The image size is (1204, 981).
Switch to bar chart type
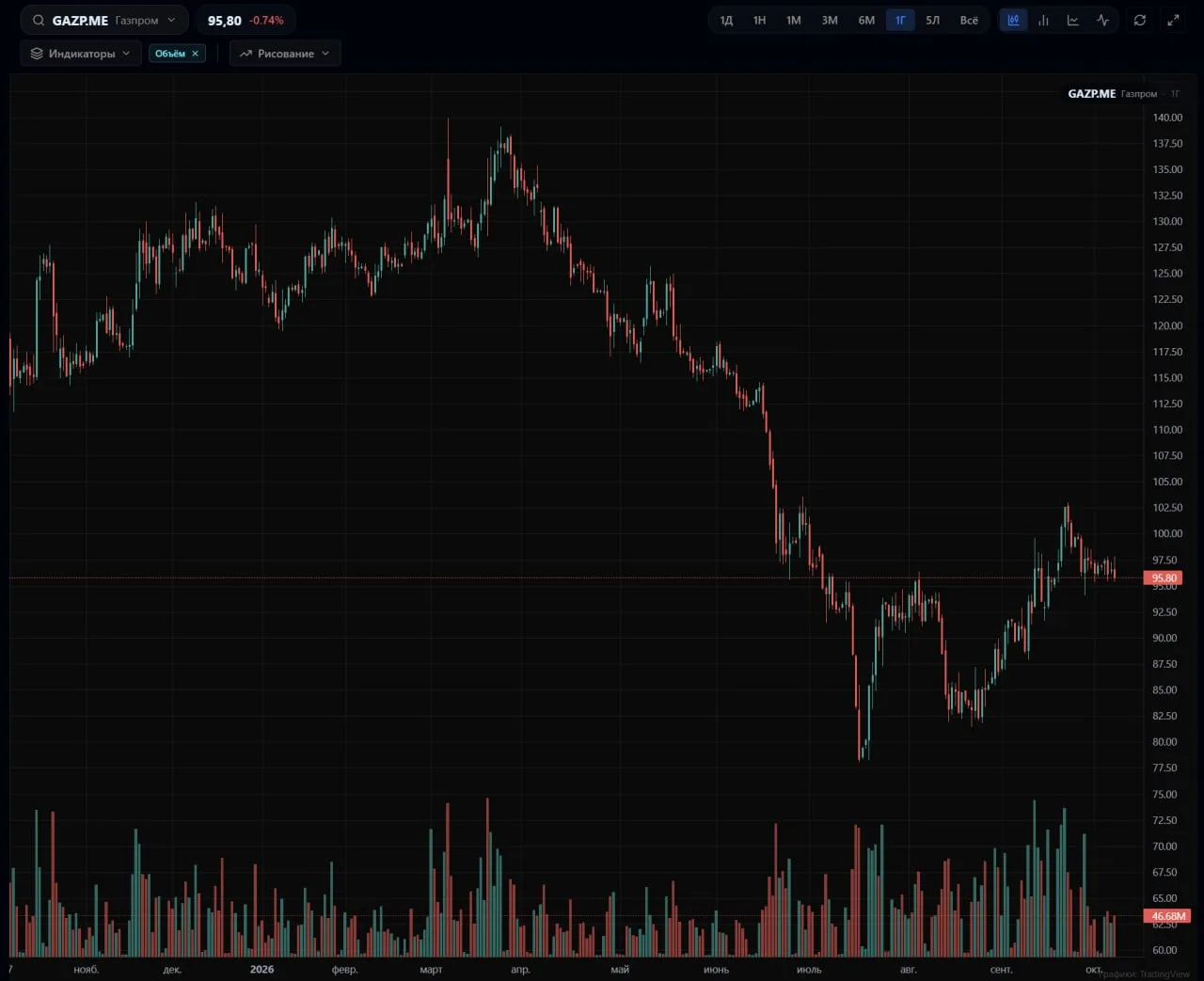pyautogui.click(x=1043, y=20)
